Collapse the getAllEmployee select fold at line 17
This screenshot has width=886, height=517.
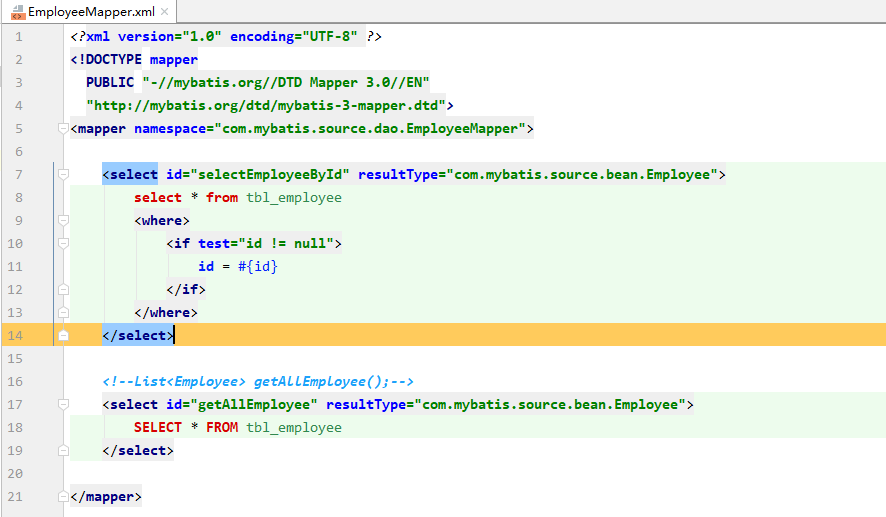coord(63,405)
